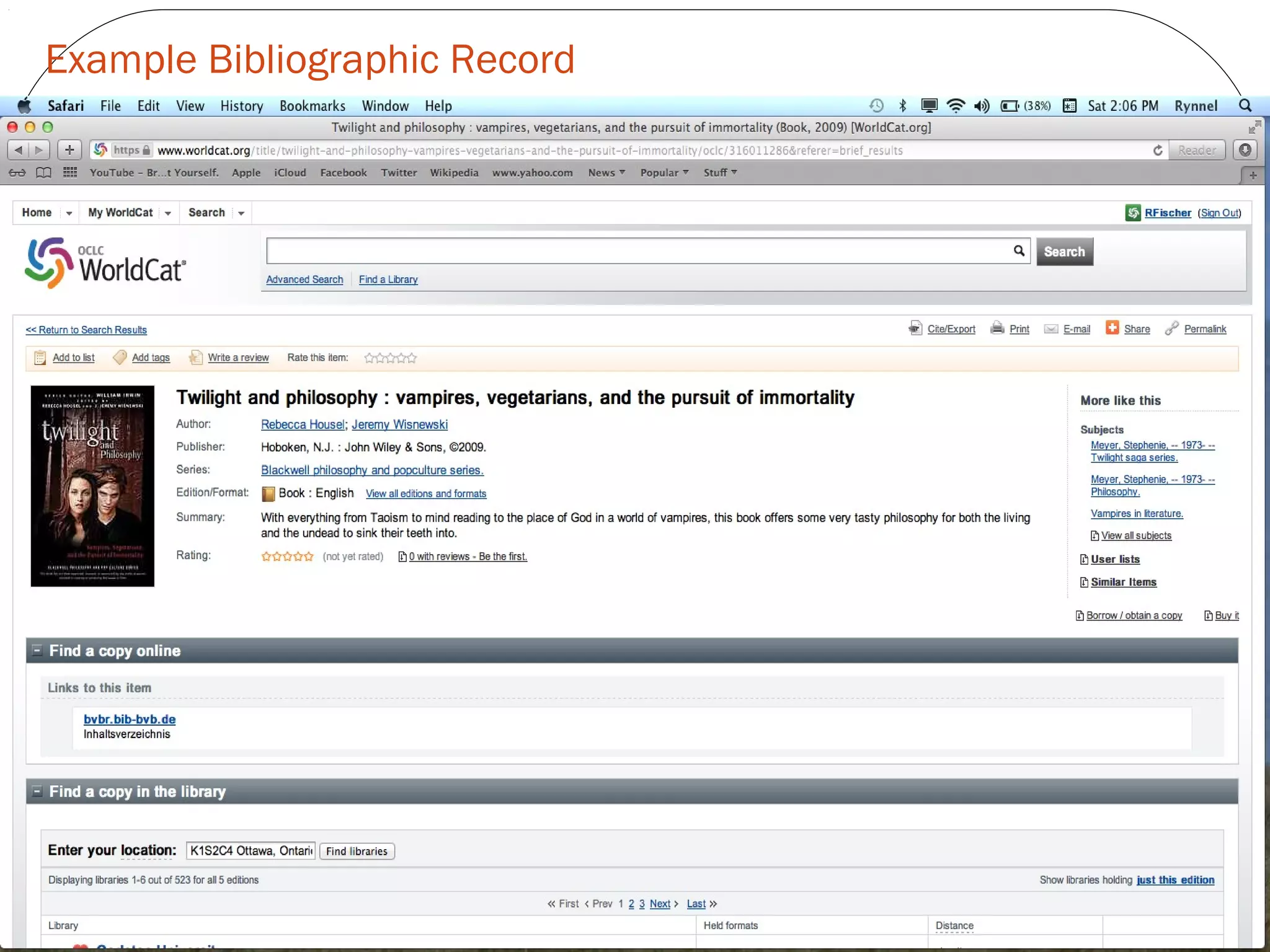Click the Add to list clipboard icon
Viewport: 1270px width, 952px height.
40,358
